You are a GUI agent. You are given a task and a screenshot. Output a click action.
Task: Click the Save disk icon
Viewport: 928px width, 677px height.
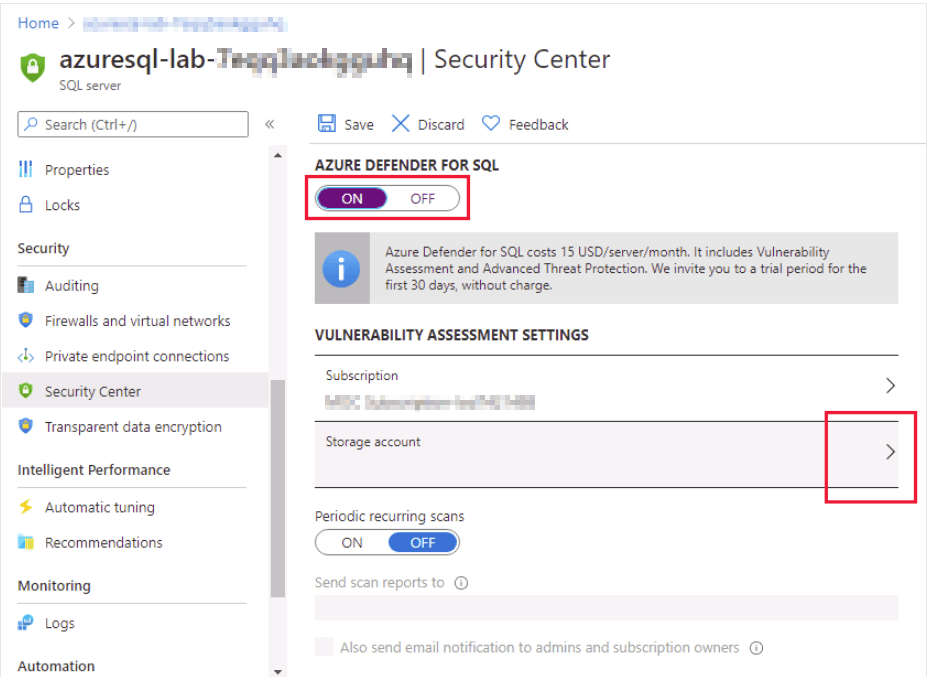[x=327, y=124]
